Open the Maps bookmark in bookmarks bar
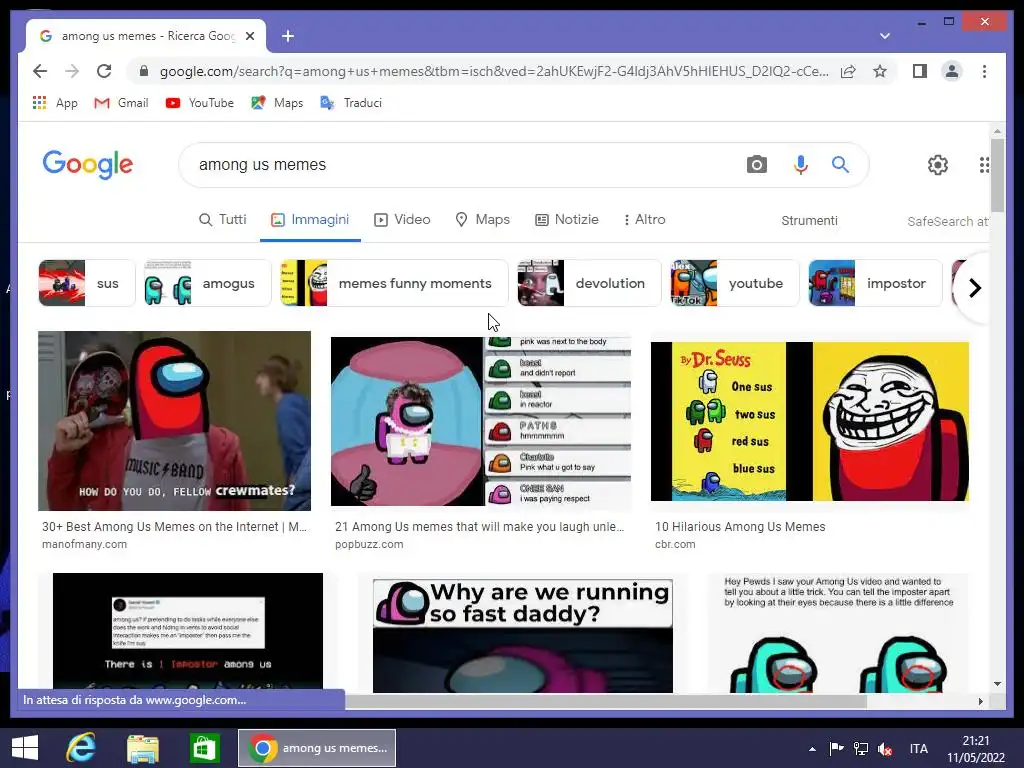1024x768 pixels. [278, 103]
